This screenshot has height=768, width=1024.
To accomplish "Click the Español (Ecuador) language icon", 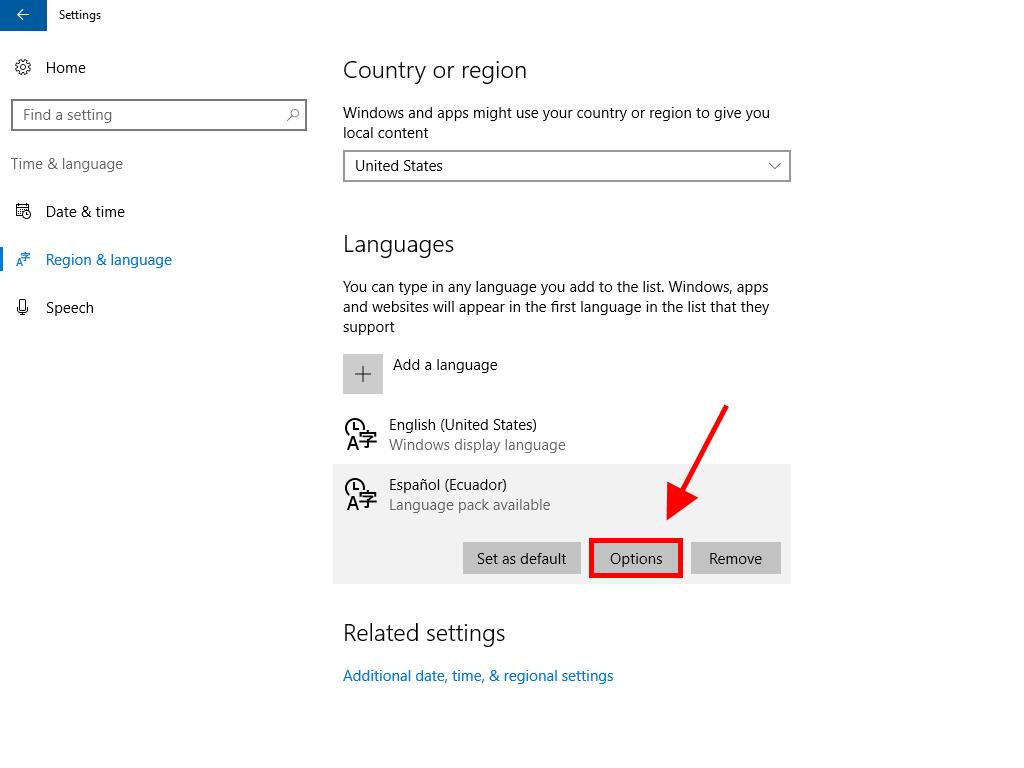I will coord(360,495).
